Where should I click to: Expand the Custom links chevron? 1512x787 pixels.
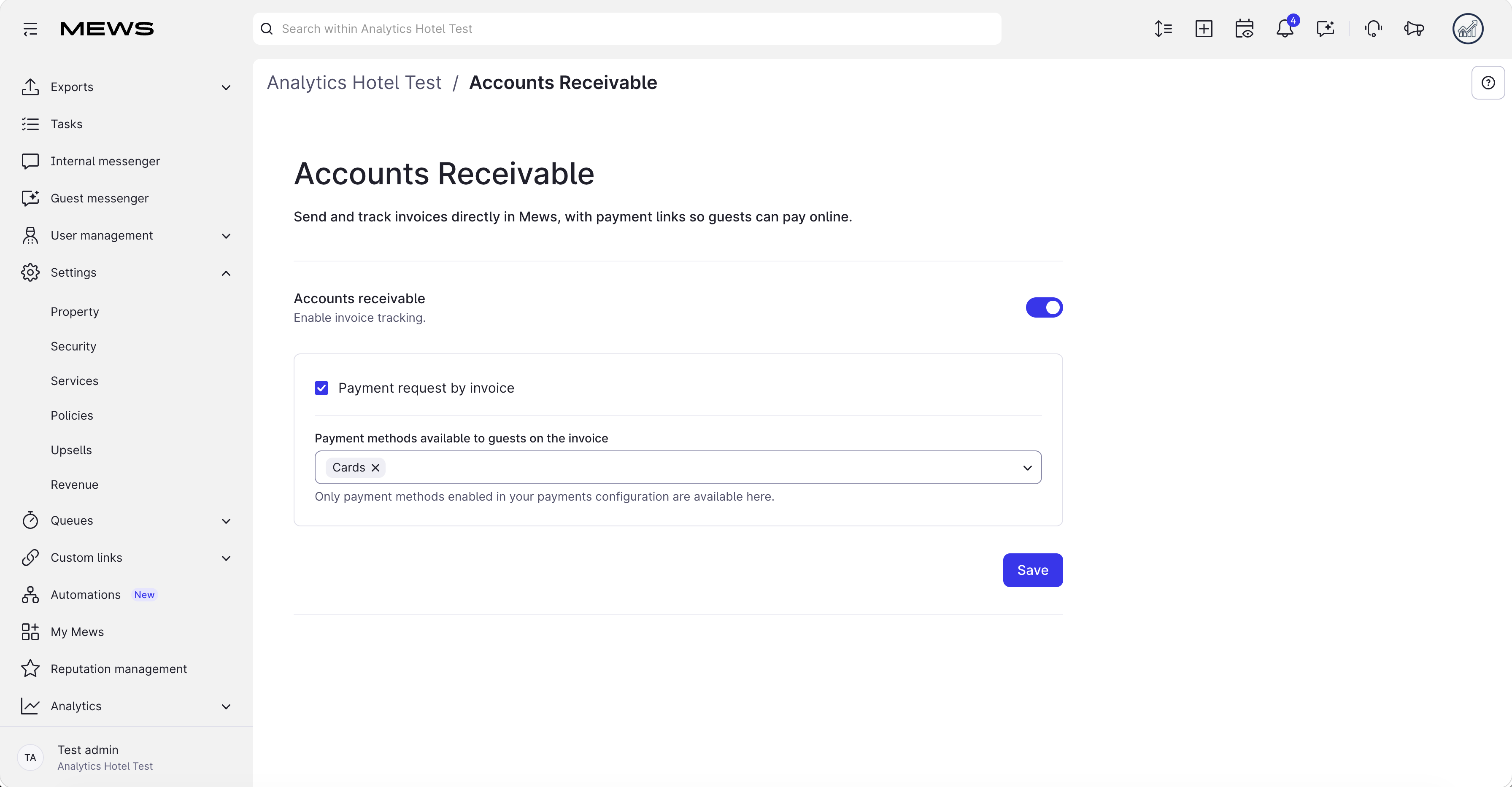click(x=226, y=558)
